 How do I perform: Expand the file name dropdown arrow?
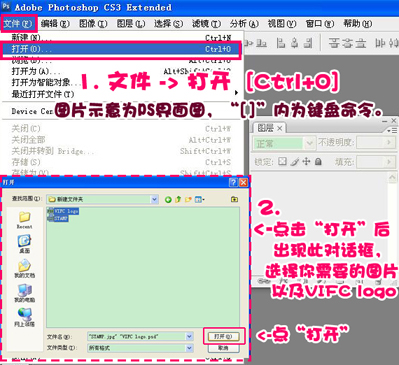pos(189,336)
